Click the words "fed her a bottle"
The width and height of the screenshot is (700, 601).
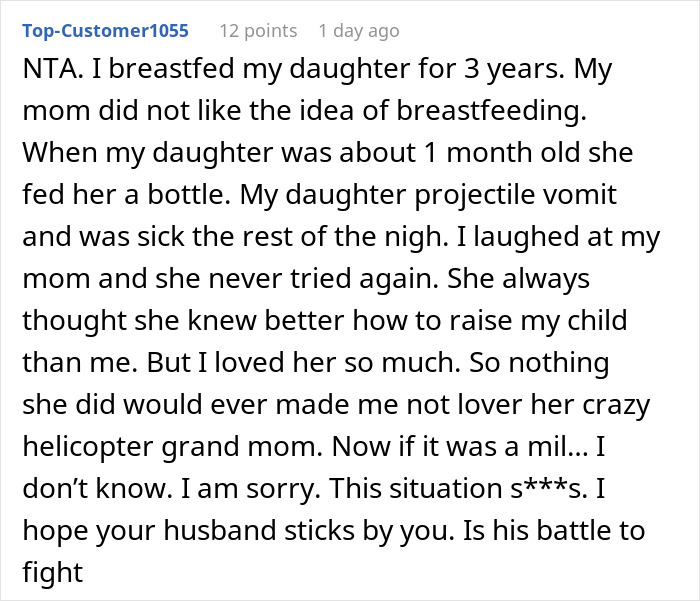[x=125, y=196]
